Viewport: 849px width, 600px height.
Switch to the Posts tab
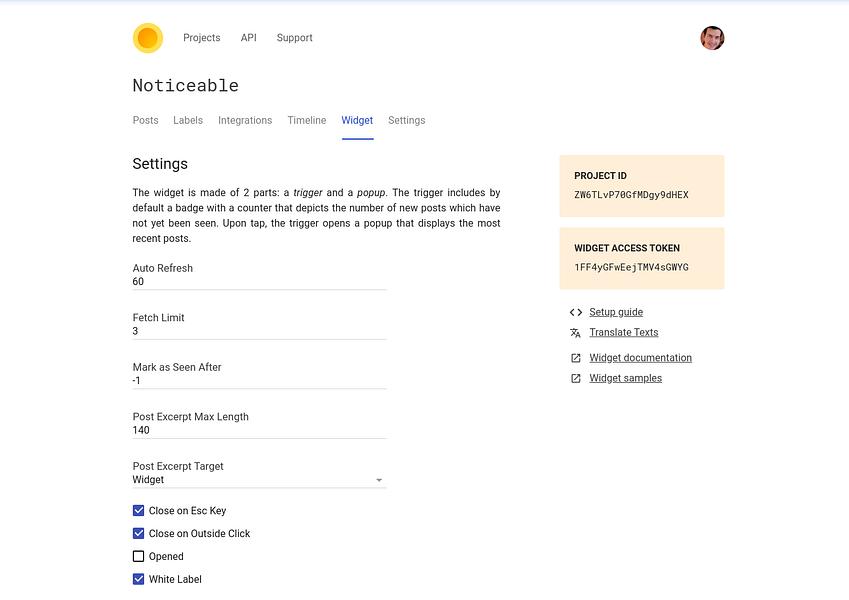point(146,120)
